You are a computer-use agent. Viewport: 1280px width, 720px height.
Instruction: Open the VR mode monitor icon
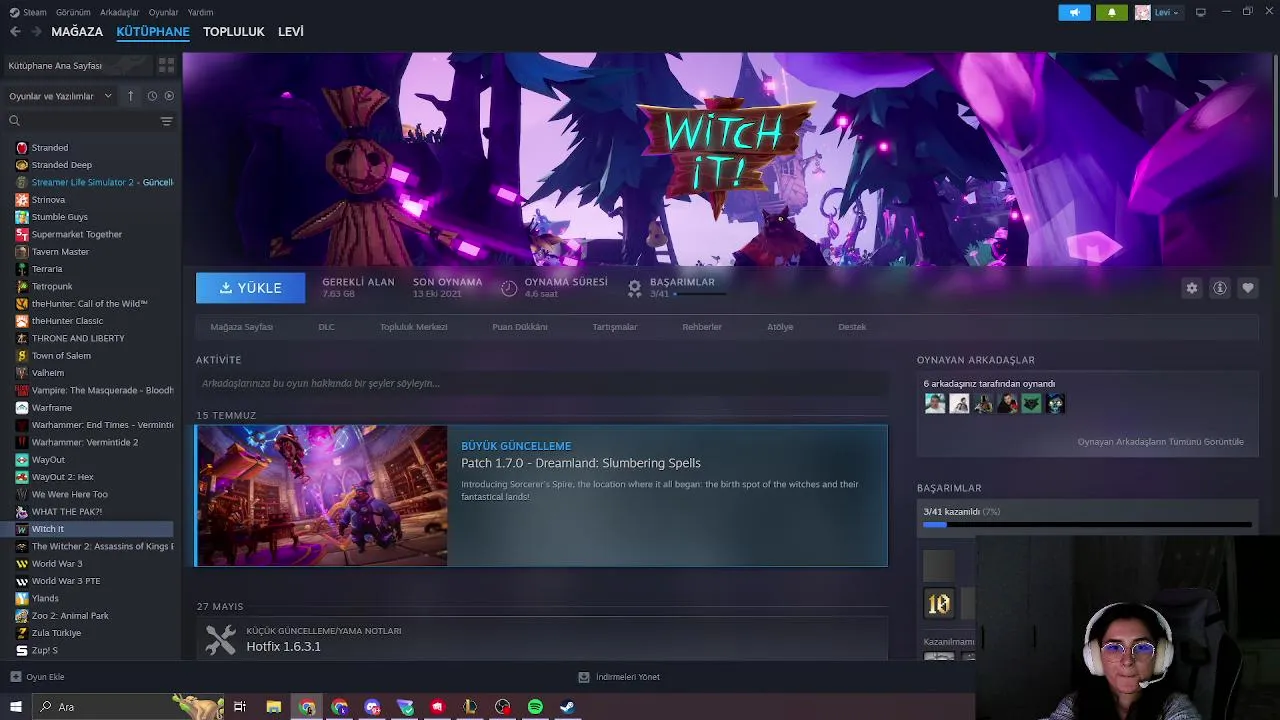pos(1201,12)
